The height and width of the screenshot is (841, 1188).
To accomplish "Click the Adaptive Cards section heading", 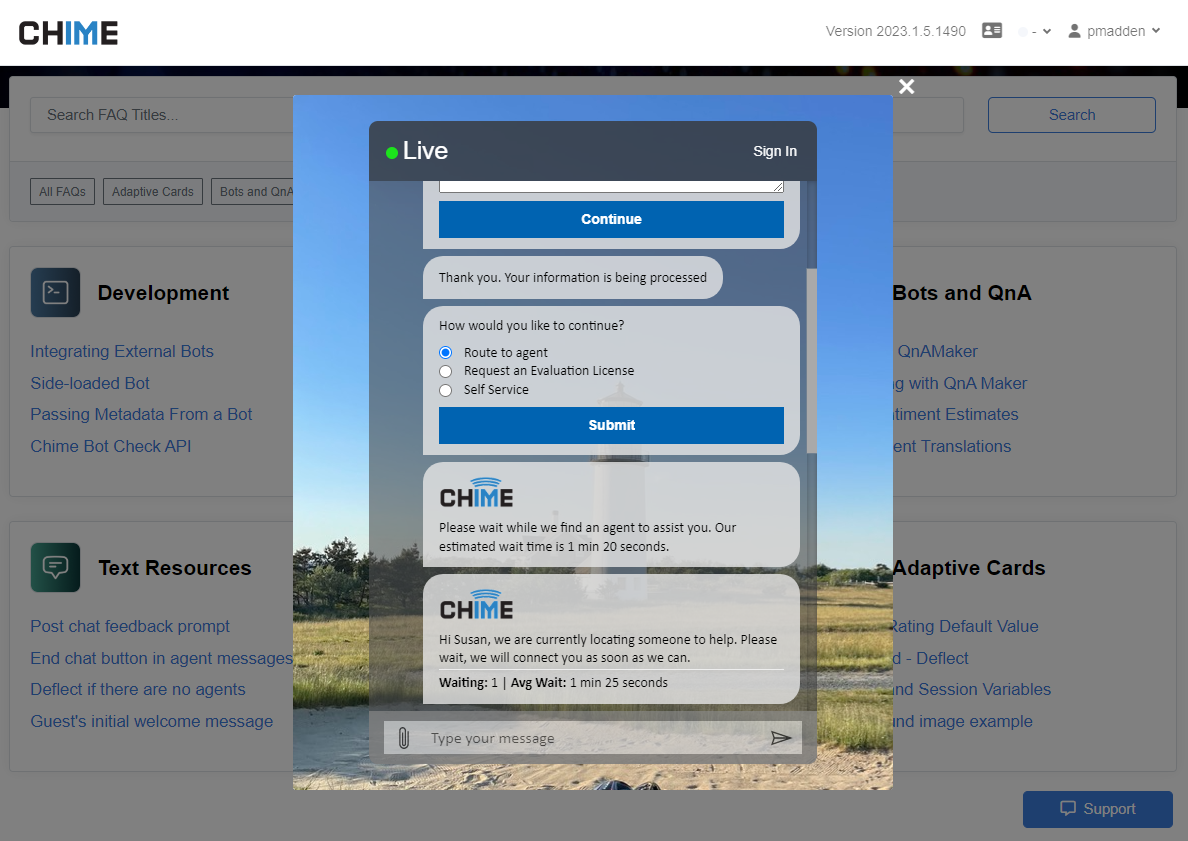I will coord(969,568).
